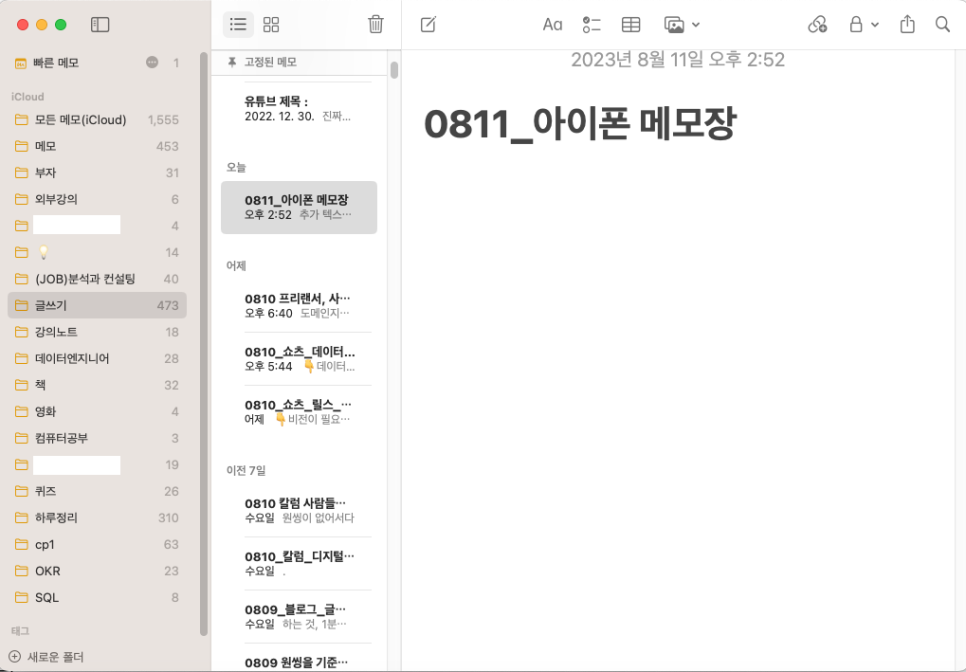The width and height of the screenshot is (966, 672).
Task: Click the 태그 section header
Action: (20, 631)
